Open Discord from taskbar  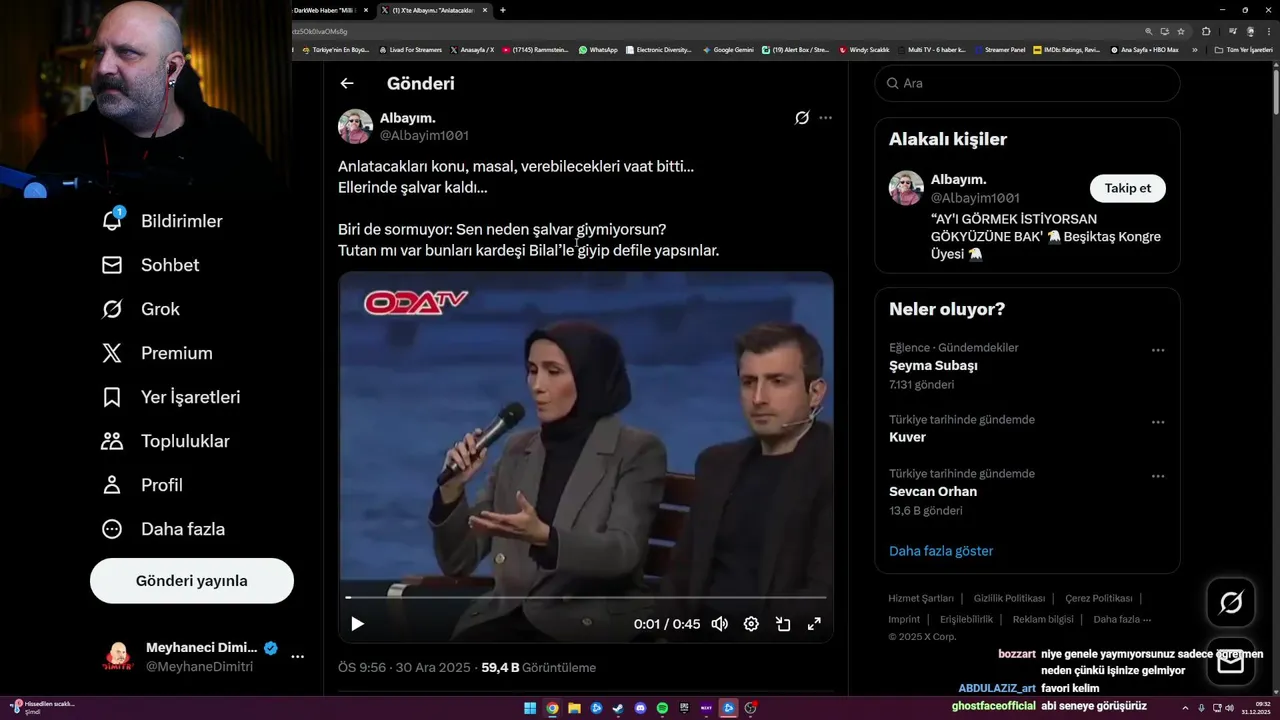pyautogui.click(x=641, y=708)
